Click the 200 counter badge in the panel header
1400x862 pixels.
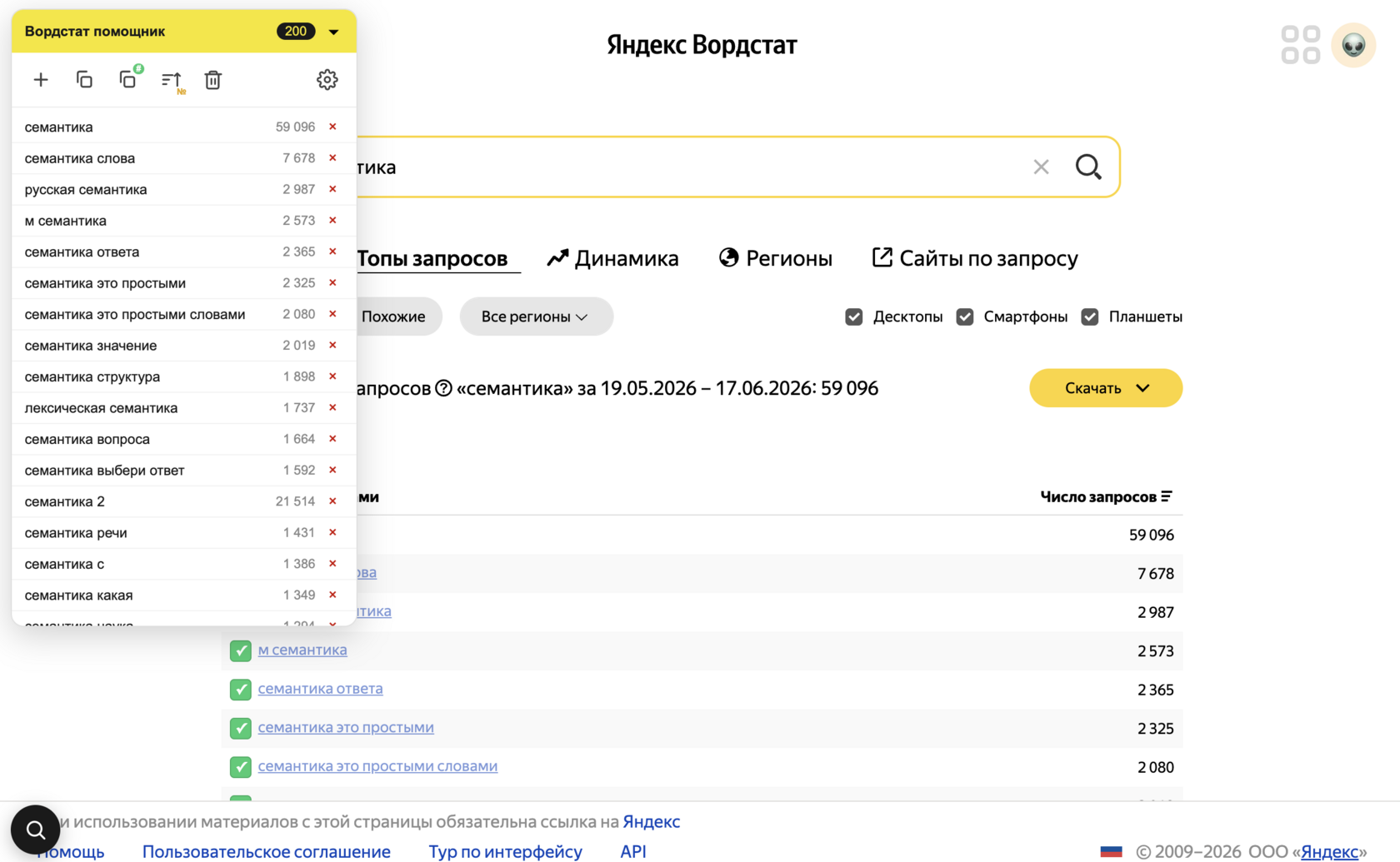pos(296,32)
